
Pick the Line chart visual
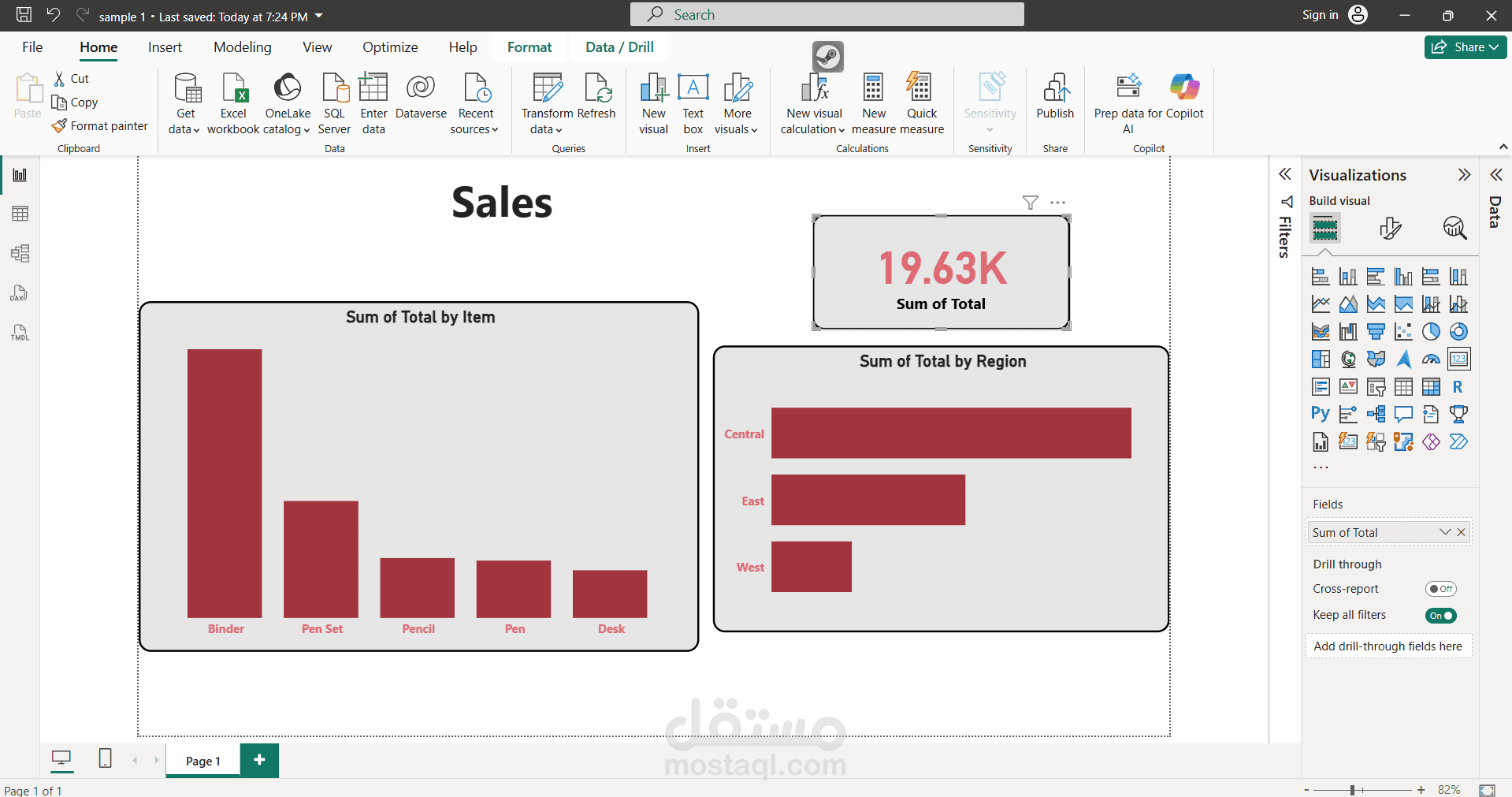coord(1321,304)
